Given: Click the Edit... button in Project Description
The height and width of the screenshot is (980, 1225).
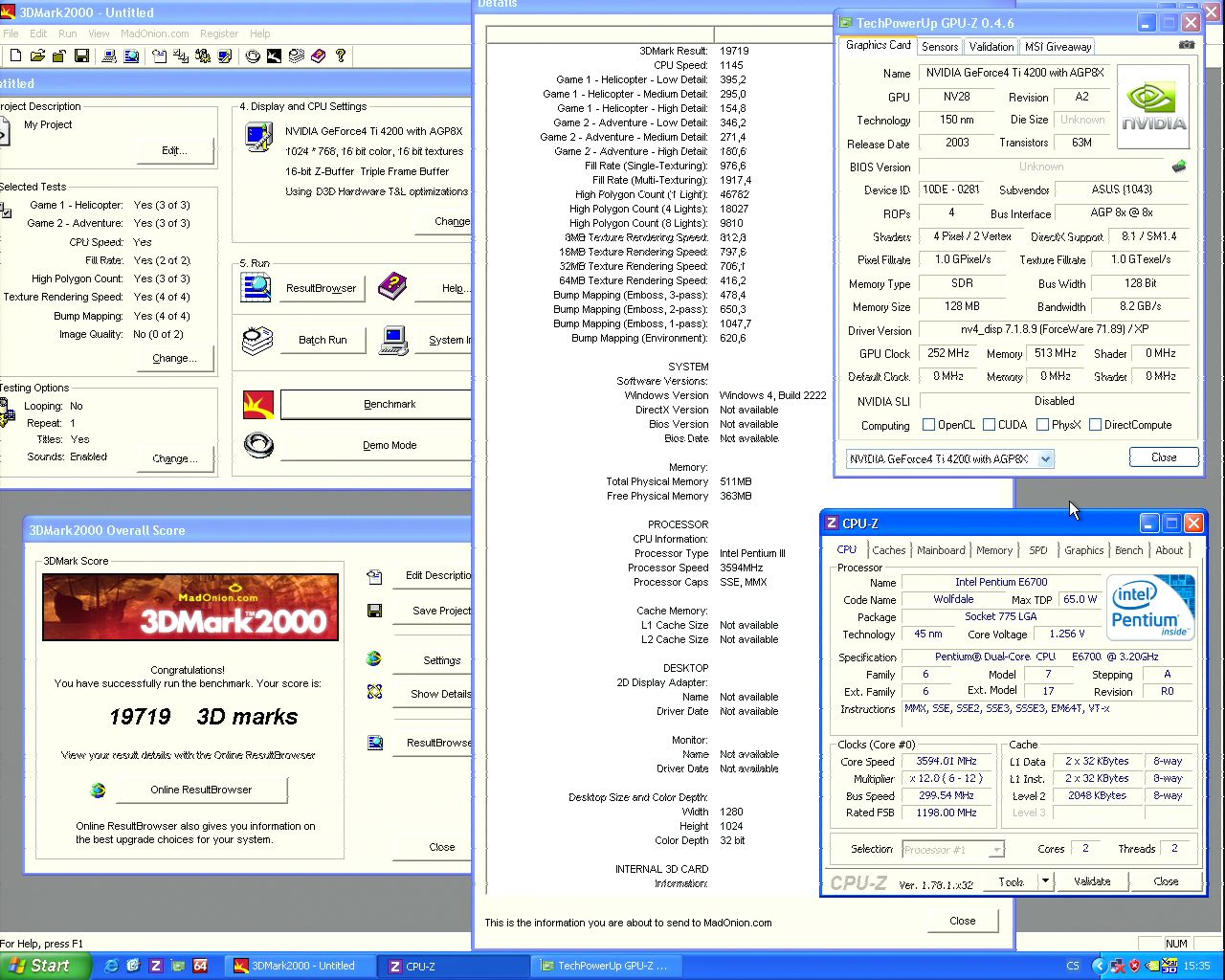Looking at the screenshot, I should [x=174, y=150].
